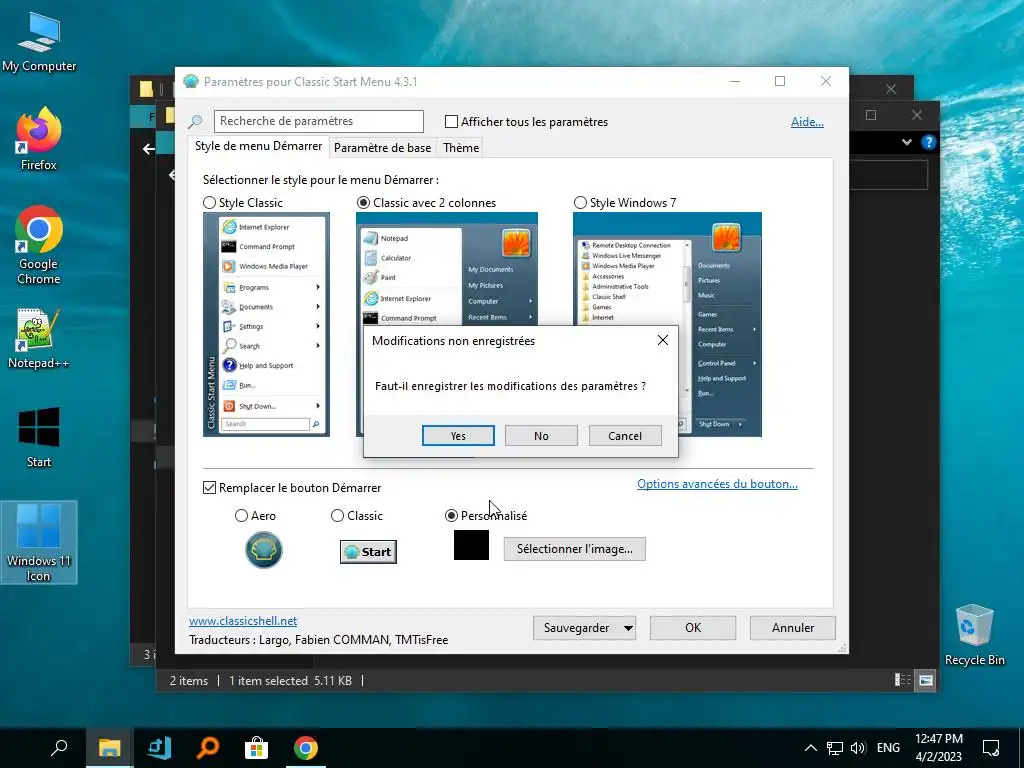Open the My Computer desktop icon
Viewport: 1024px width, 768px height.
coord(39,42)
